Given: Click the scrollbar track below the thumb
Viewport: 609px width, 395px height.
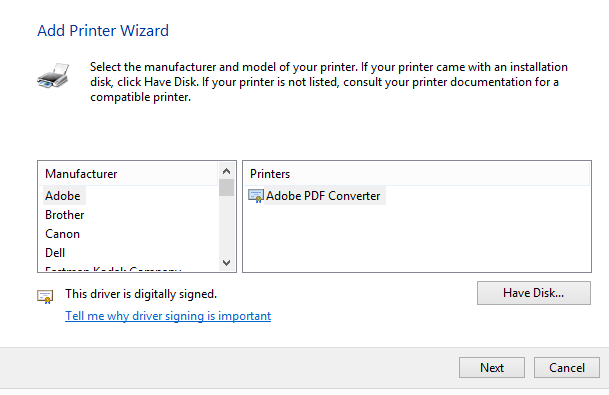Looking at the screenshot, I should [x=226, y=226].
